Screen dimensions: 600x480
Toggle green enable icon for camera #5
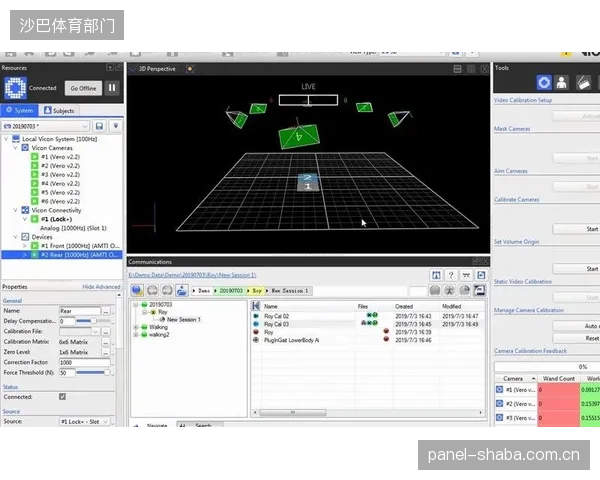(x=34, y=192)
